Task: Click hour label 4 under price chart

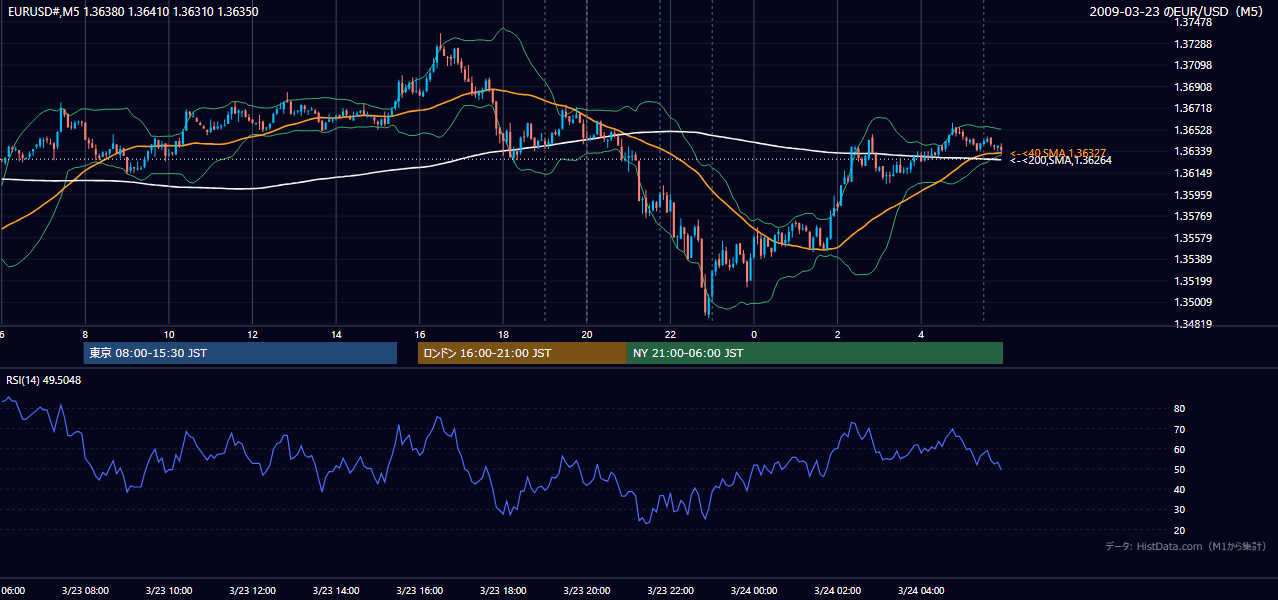Action: tap(921, 335)
